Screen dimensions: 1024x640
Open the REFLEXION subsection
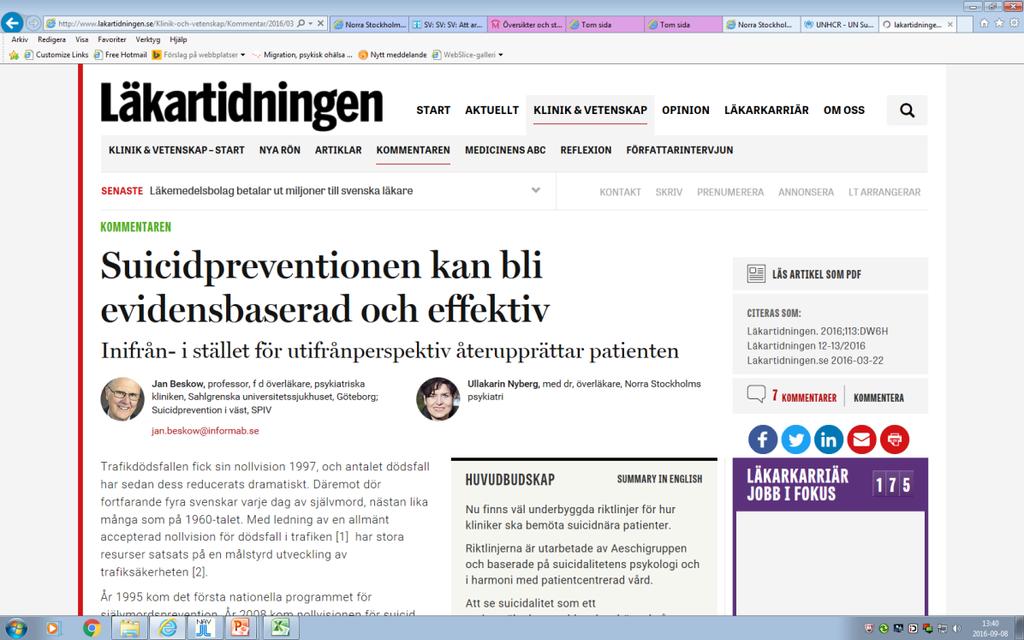(x=586, y=150)
